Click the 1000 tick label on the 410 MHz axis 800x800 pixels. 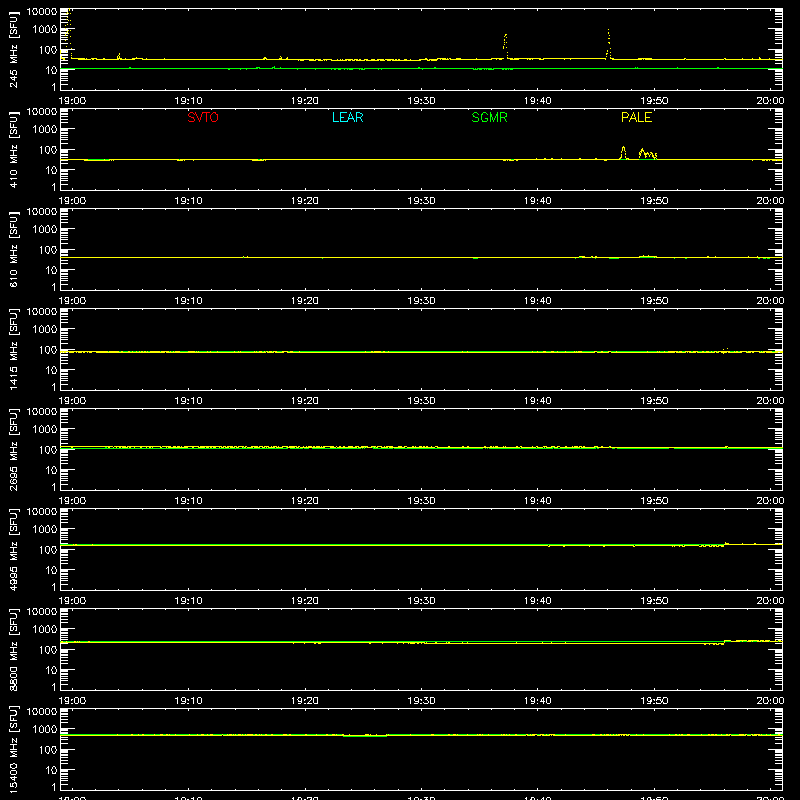tap(45, 129)
